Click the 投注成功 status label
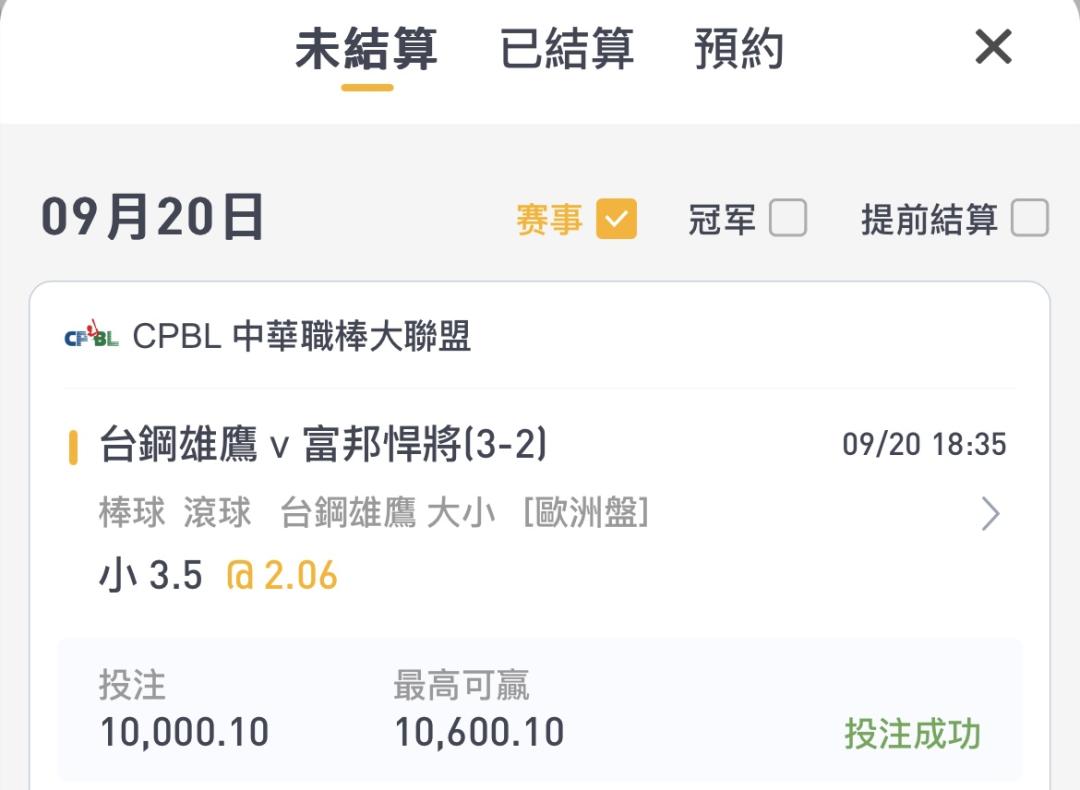Image resolution: width=1080 pixels, height=790 pixels. tap(913, 734)
